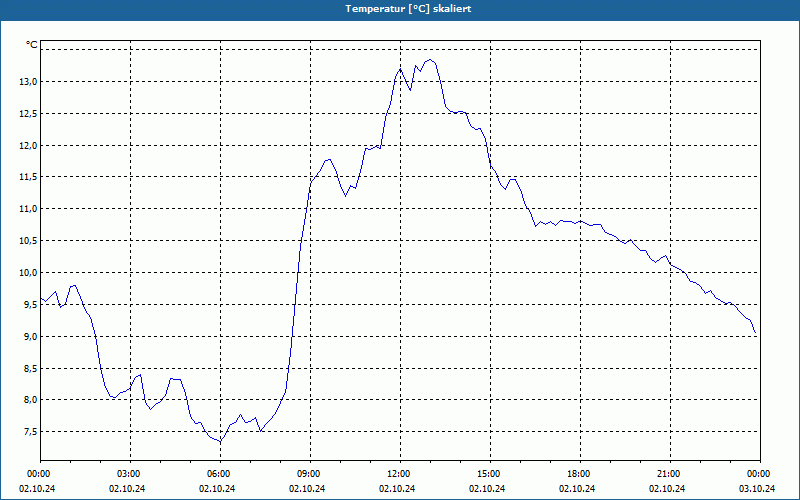This screenshot has height=500, width=800.
Task: Click the 18:00 time axis label
Action: coord(580,474)
